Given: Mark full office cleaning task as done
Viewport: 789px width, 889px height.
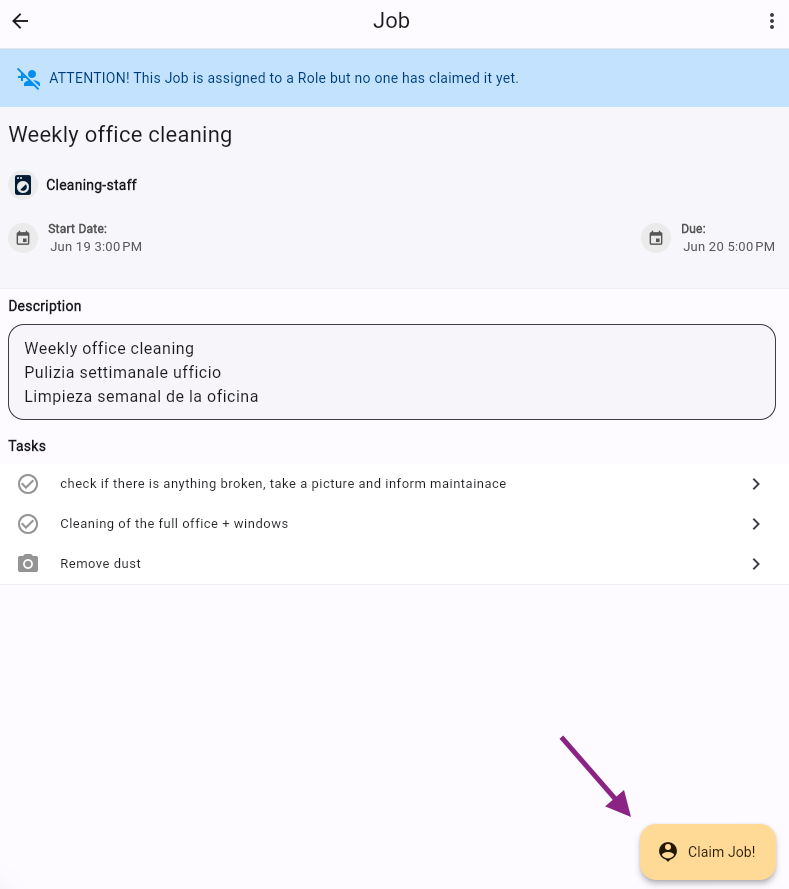Looking at the screenshot, I should [x=28, y=524].
